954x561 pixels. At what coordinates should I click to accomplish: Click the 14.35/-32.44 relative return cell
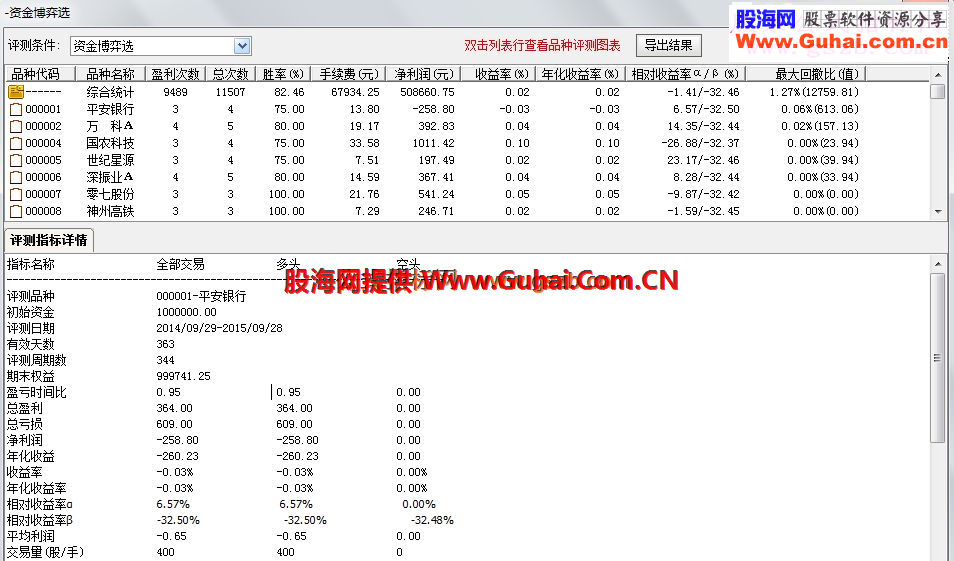coord(703,127)
